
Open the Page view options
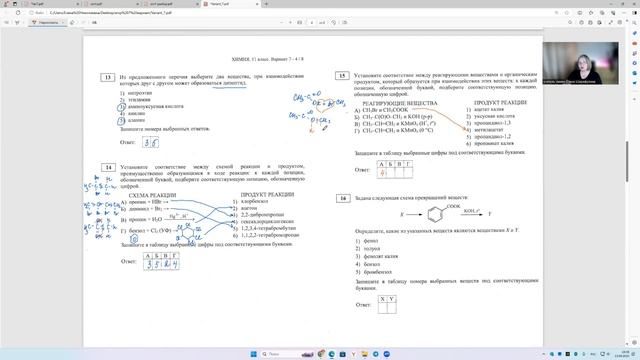pyautogui.click(x=344, y=22)
